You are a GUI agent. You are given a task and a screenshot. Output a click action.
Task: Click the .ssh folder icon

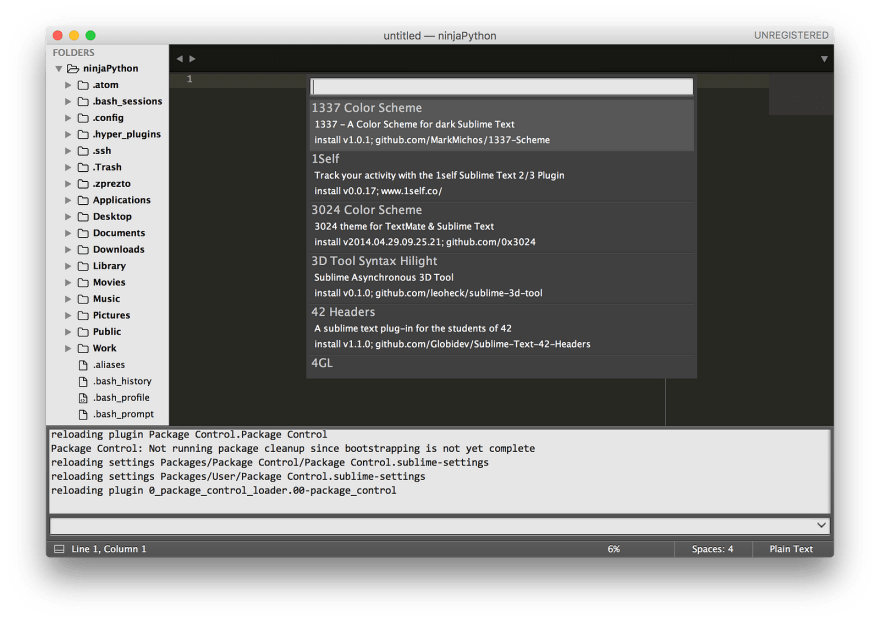point(83,150)
